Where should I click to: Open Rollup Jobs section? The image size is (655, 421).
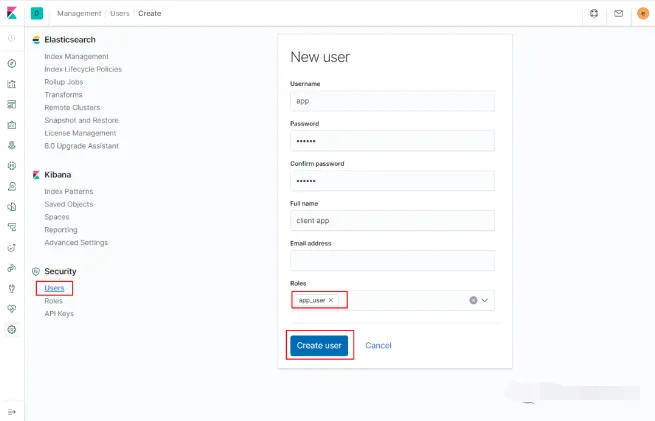click(63, 82)
